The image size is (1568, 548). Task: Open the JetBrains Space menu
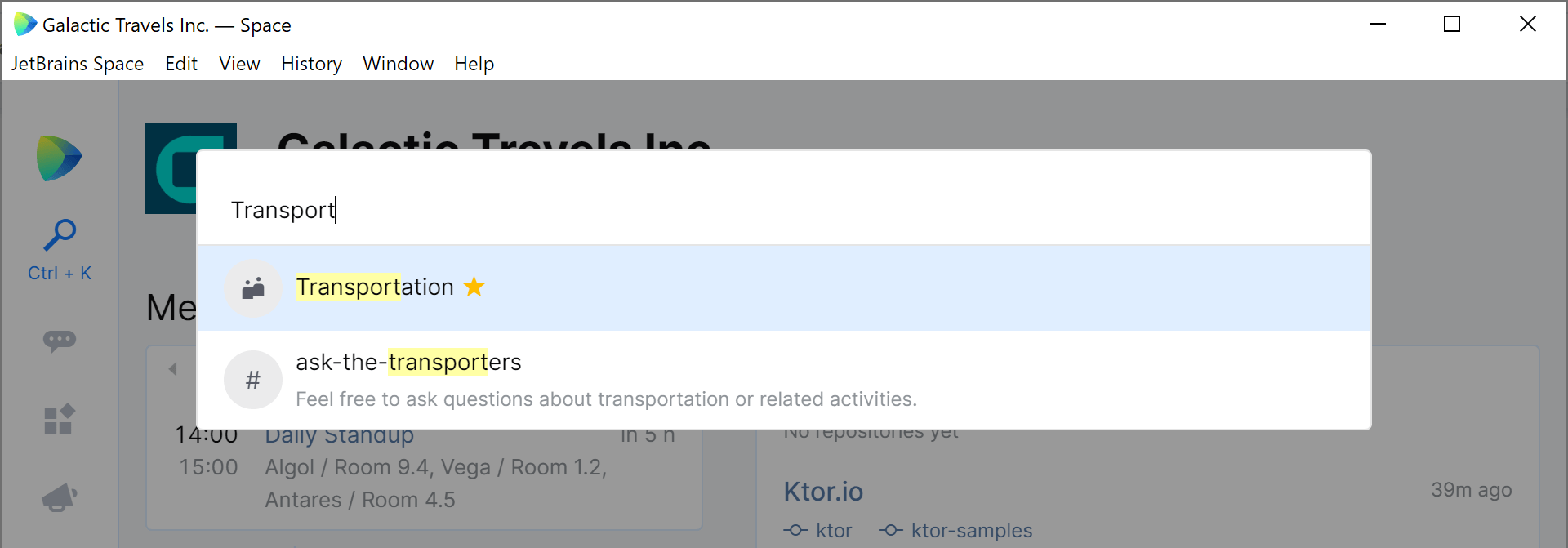point(78,64)
